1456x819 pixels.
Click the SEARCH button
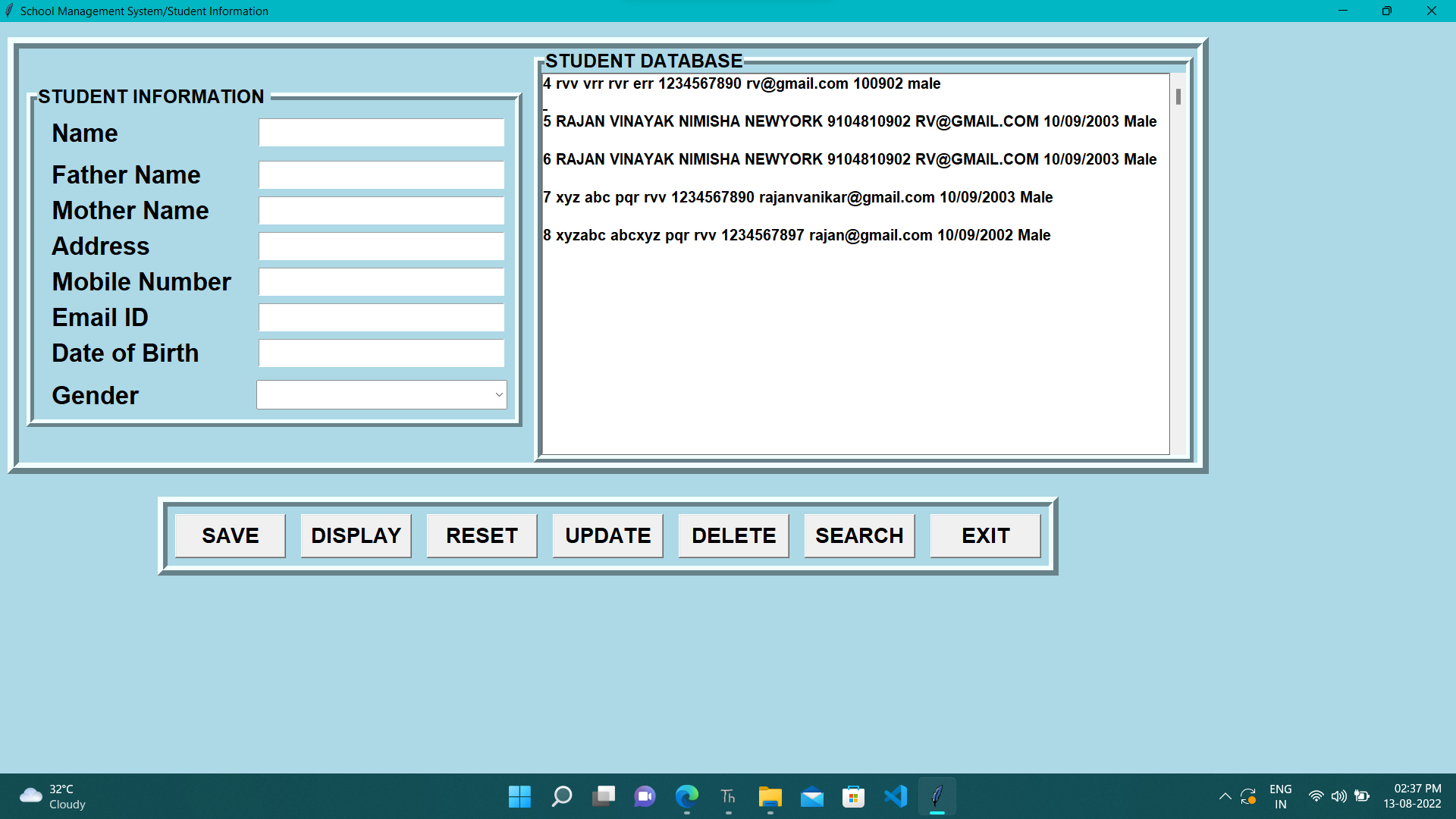pos(858,535)
